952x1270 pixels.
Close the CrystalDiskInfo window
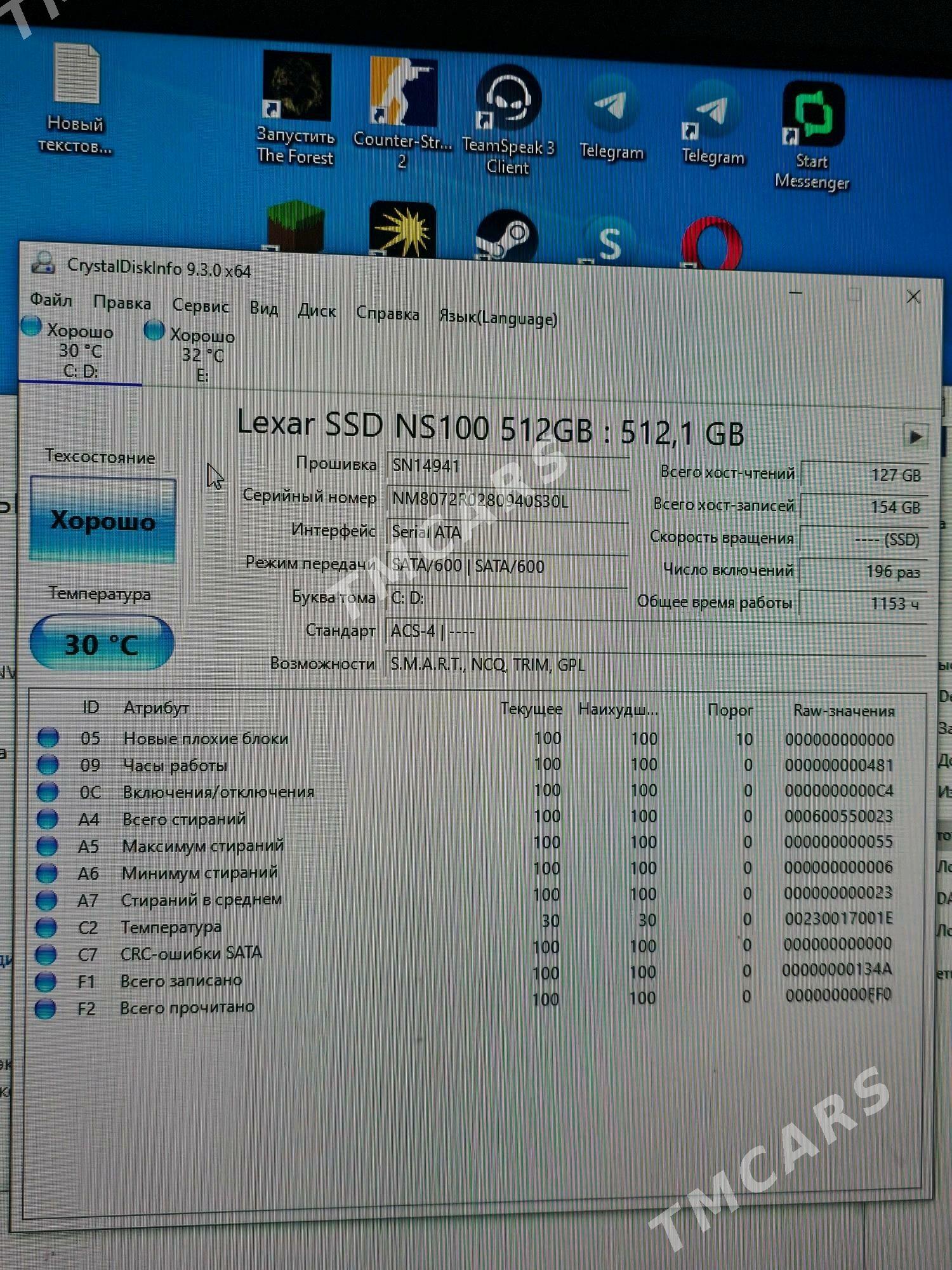tap(913, 297)
